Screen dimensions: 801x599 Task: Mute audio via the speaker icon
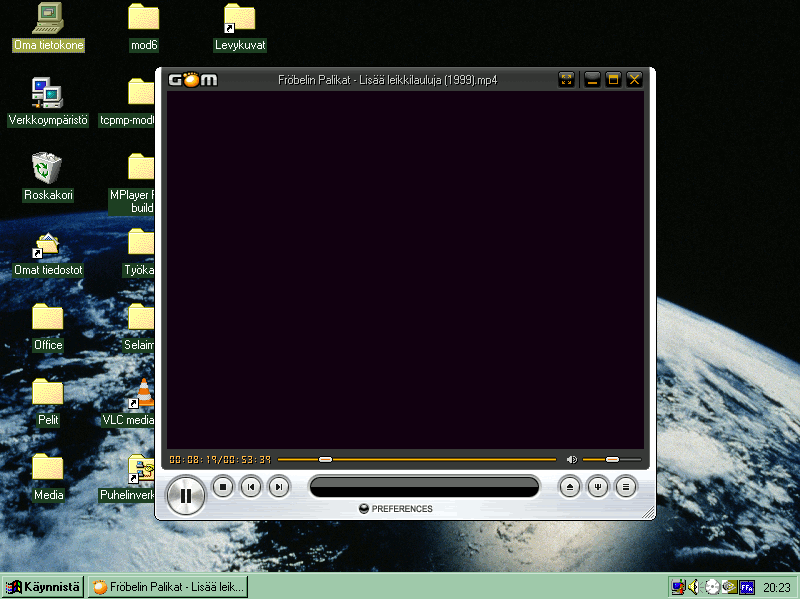coord(572,460)
